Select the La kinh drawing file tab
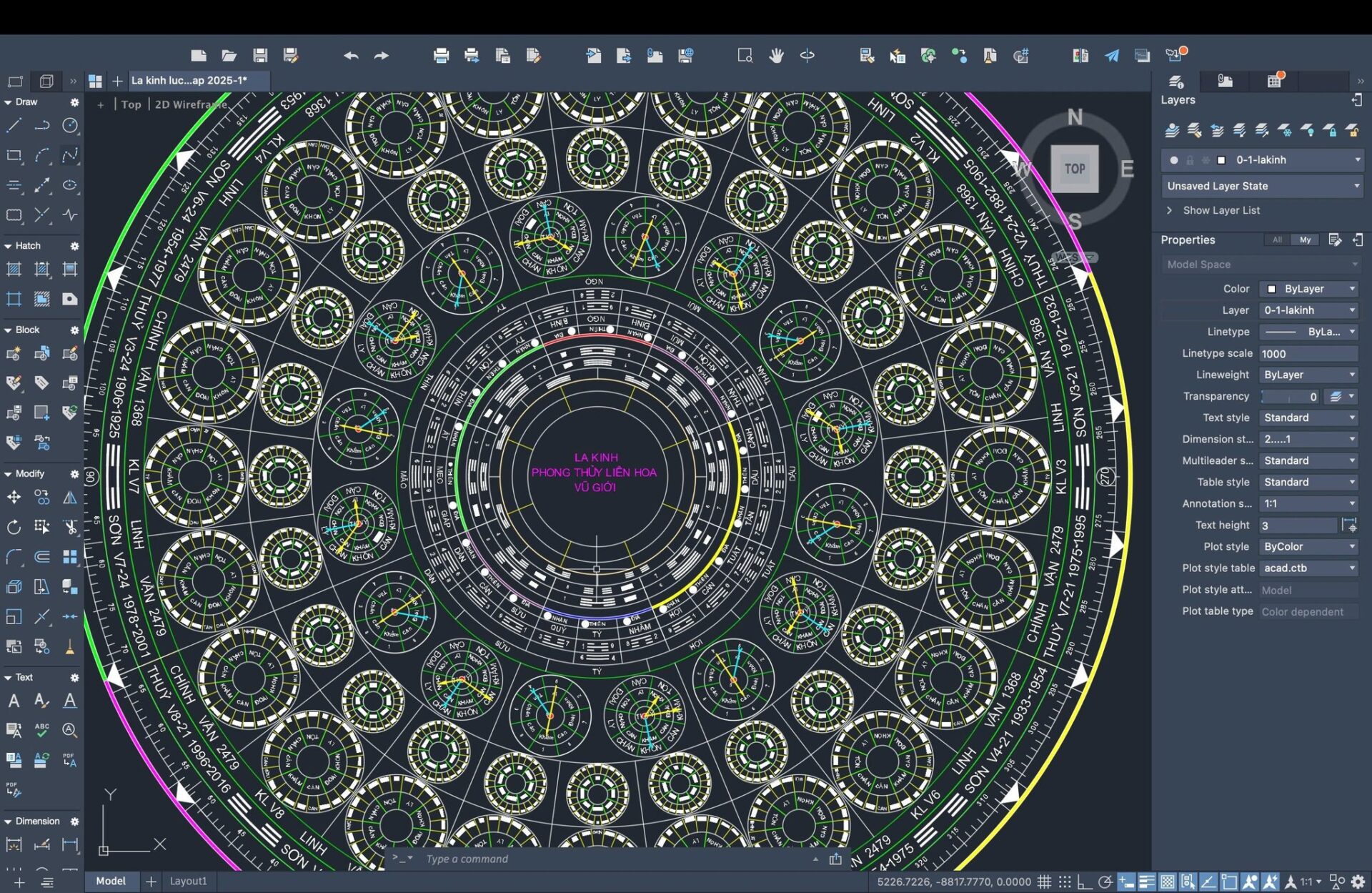1372x893 pixels. click(x=189, y=81)
